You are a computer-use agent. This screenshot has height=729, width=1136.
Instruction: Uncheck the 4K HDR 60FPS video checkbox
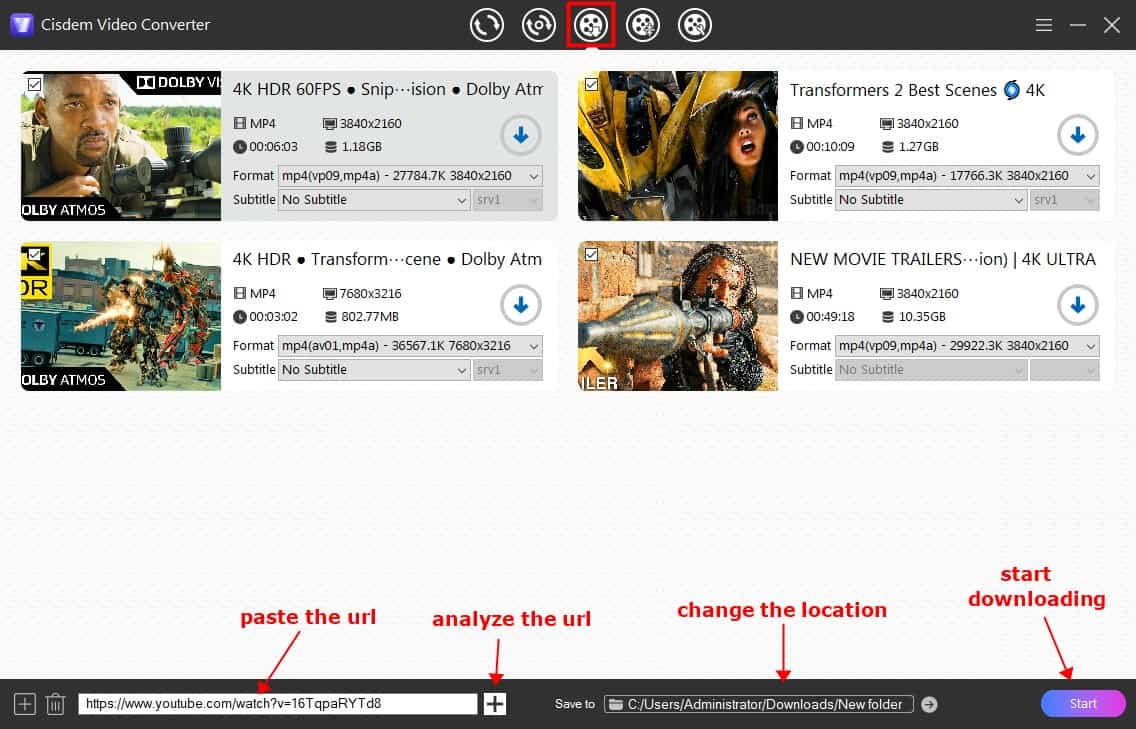[35, 85]
